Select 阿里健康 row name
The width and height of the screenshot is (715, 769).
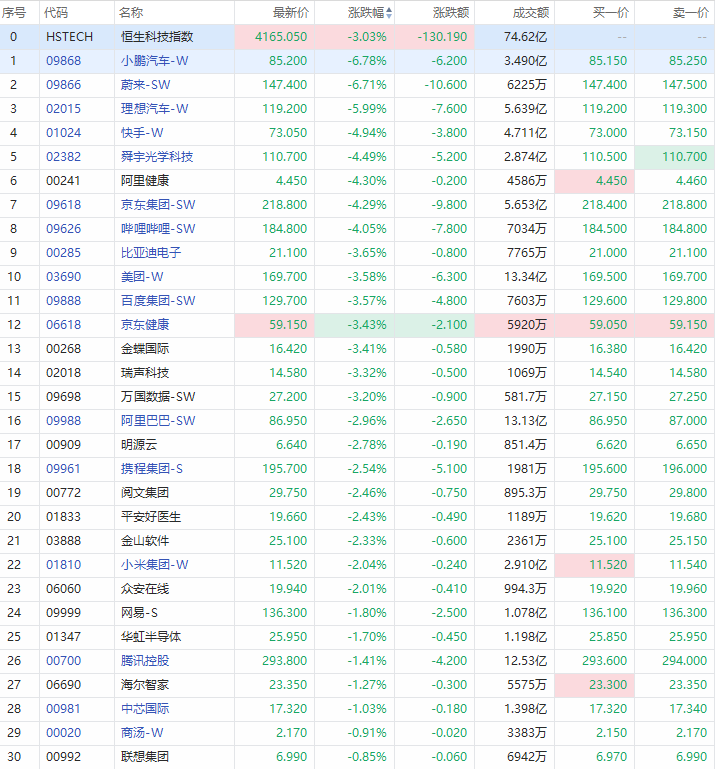(x=145, y=181)
